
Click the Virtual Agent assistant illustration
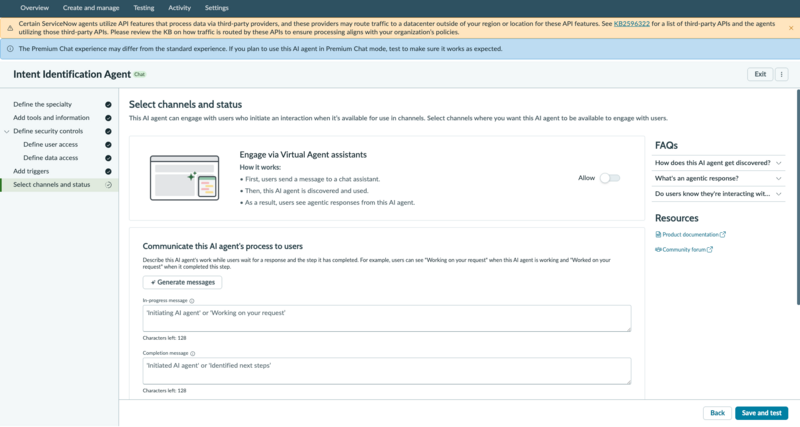(x=184, y=178)
